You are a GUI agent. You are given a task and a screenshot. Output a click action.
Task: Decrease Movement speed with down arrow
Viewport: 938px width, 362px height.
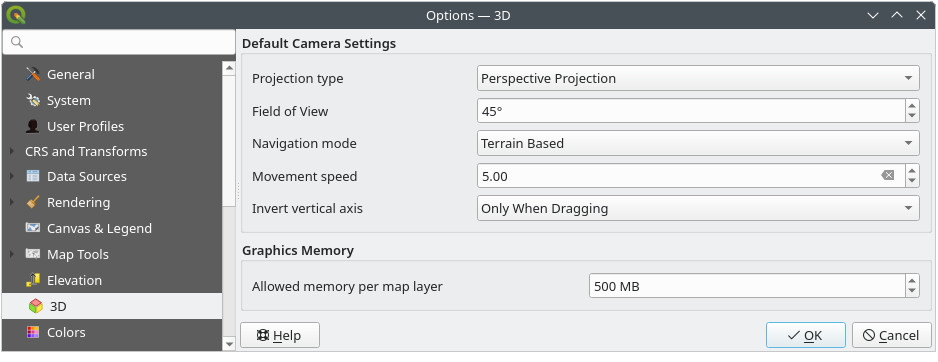coord(912,182)
